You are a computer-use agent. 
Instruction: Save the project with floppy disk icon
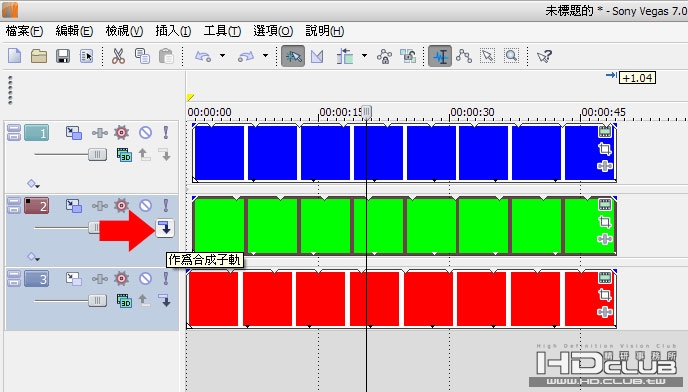click(63, 56)
